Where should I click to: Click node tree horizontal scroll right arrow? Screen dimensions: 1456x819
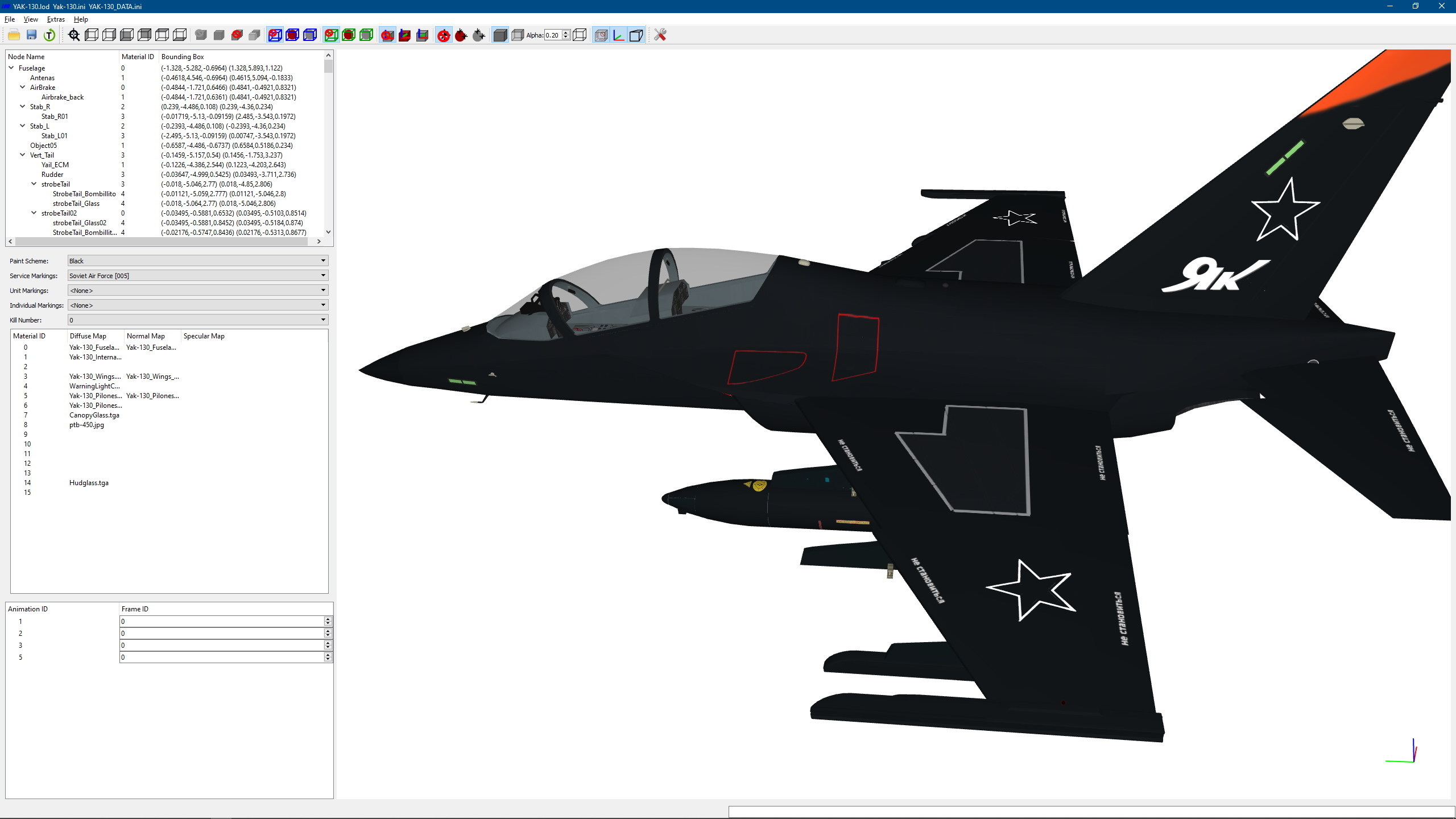pyautogui.click(x=319, y=242)
